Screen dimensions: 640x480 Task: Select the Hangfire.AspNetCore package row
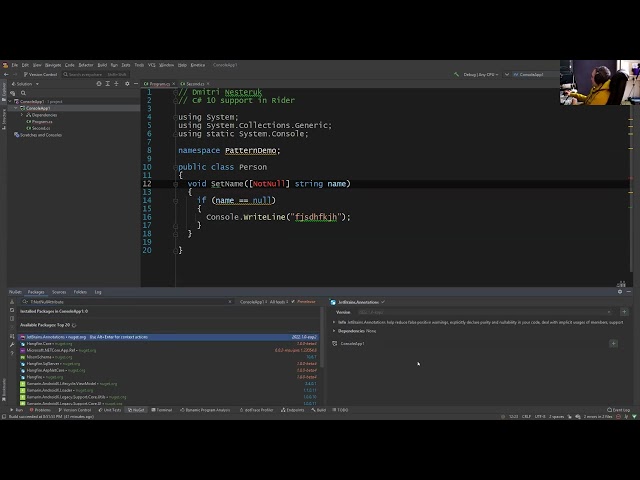pyautogui.click(x=169, y=370)
